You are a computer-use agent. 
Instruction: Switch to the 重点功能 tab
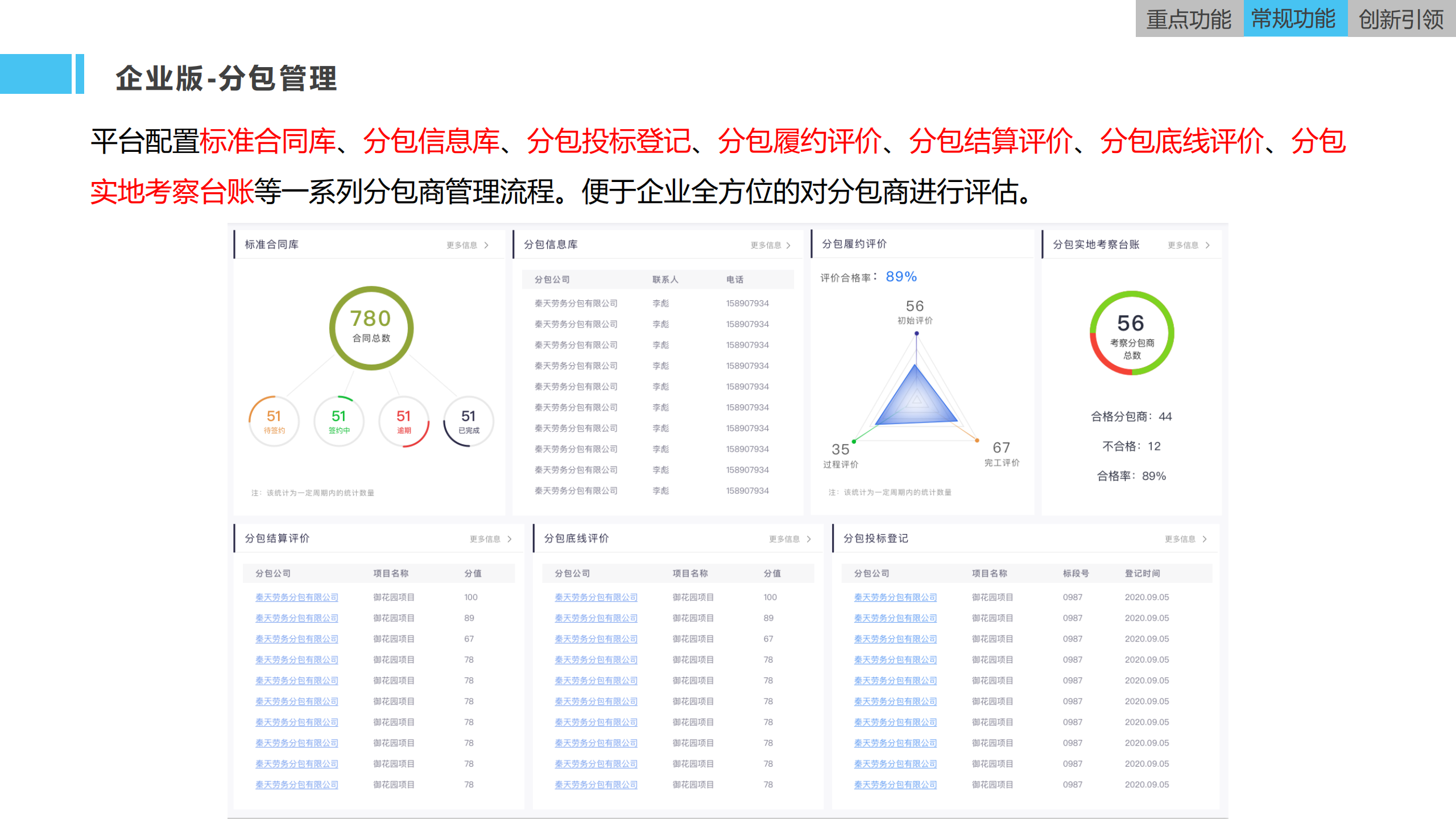(1189, 19)
